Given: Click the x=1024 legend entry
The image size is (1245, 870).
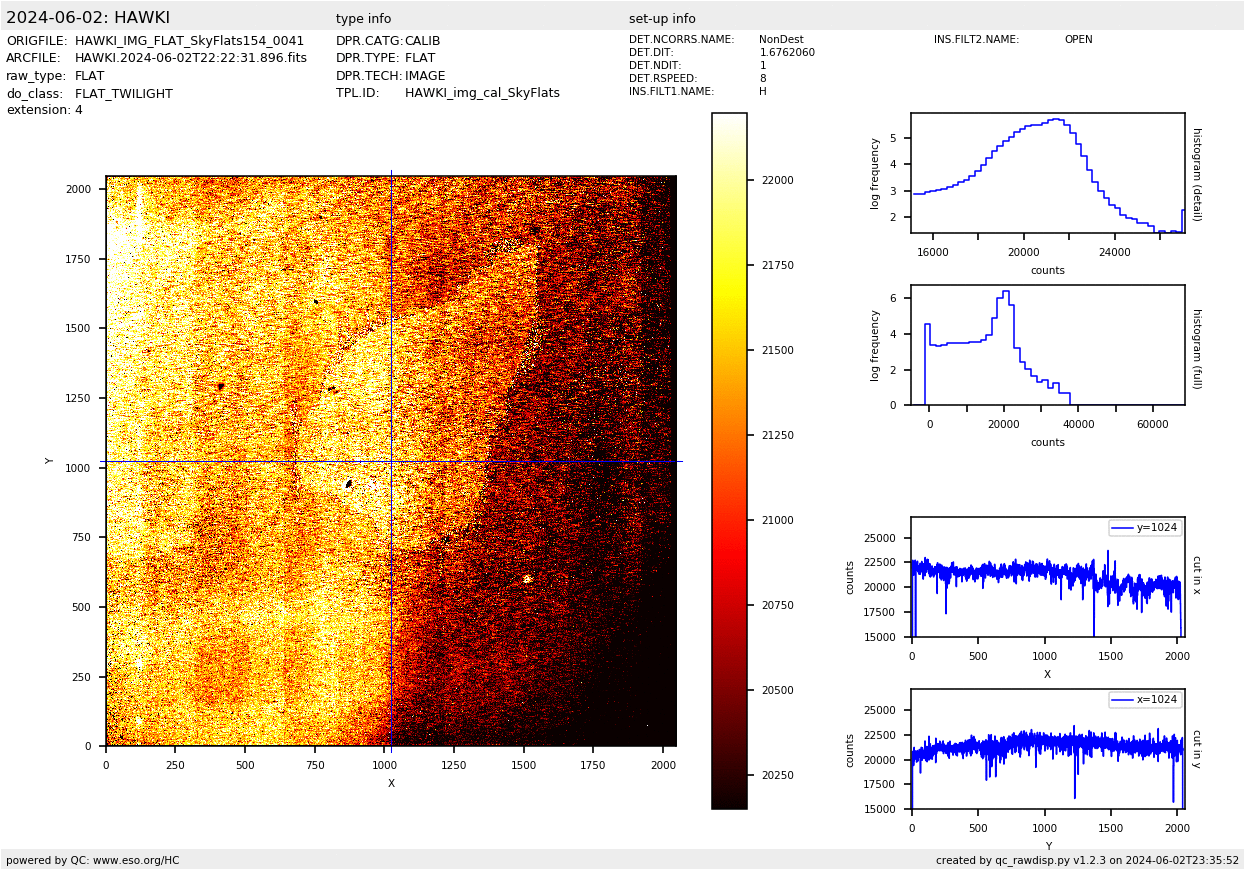Looking at the screenshot, I should [x=1145, y=700].
